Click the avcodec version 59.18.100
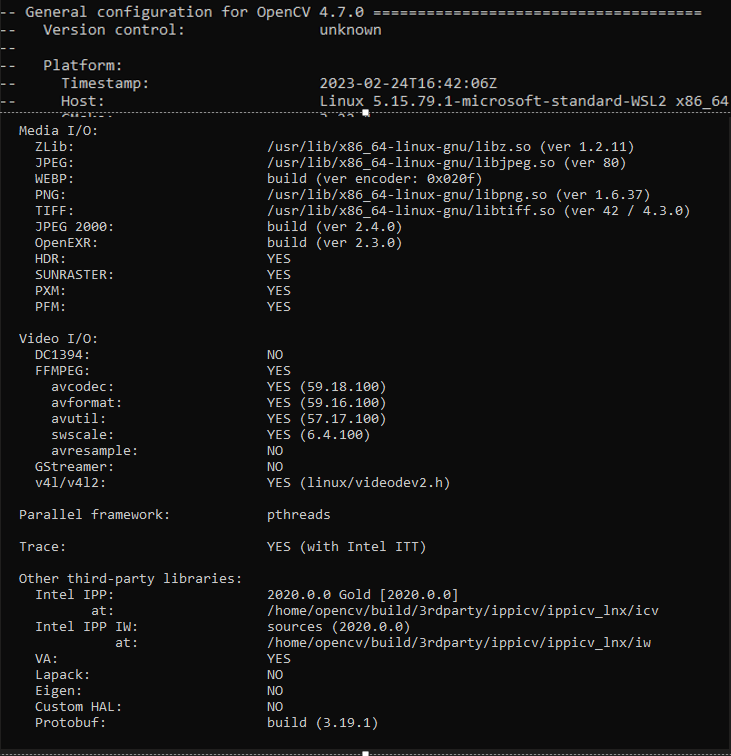Screen dimensions: 731x756 (x=326, y=387)
